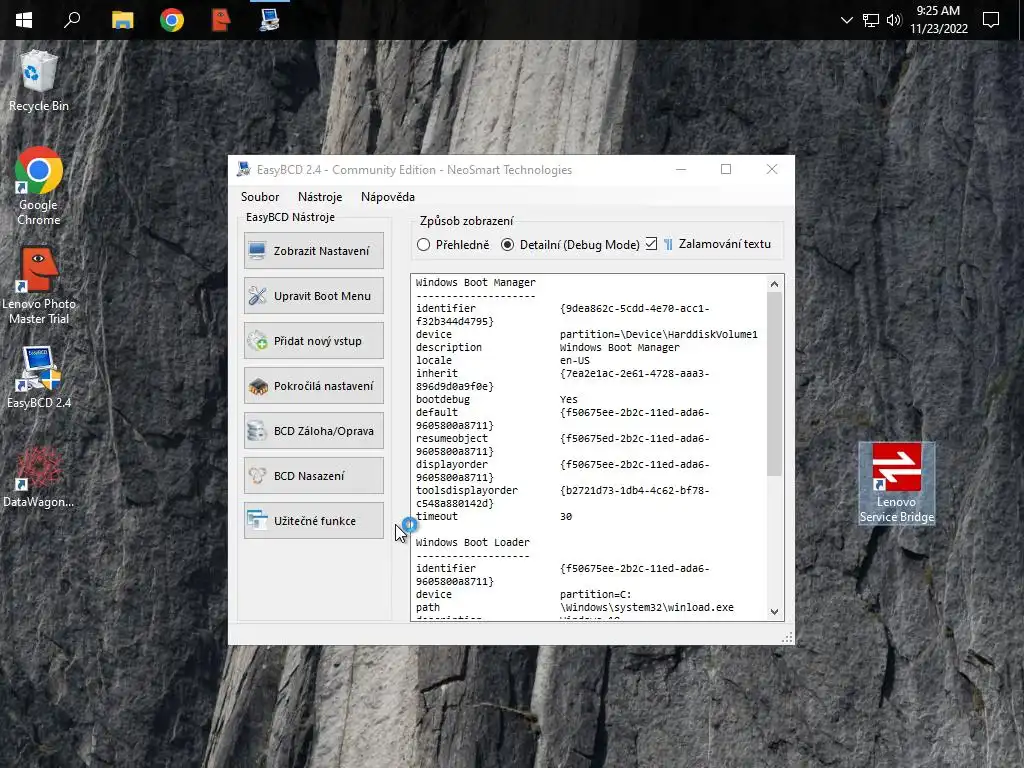Click the timeout value 30
Image resolution: width=1024 pixels, height=768 pixels.
(566, 516)
